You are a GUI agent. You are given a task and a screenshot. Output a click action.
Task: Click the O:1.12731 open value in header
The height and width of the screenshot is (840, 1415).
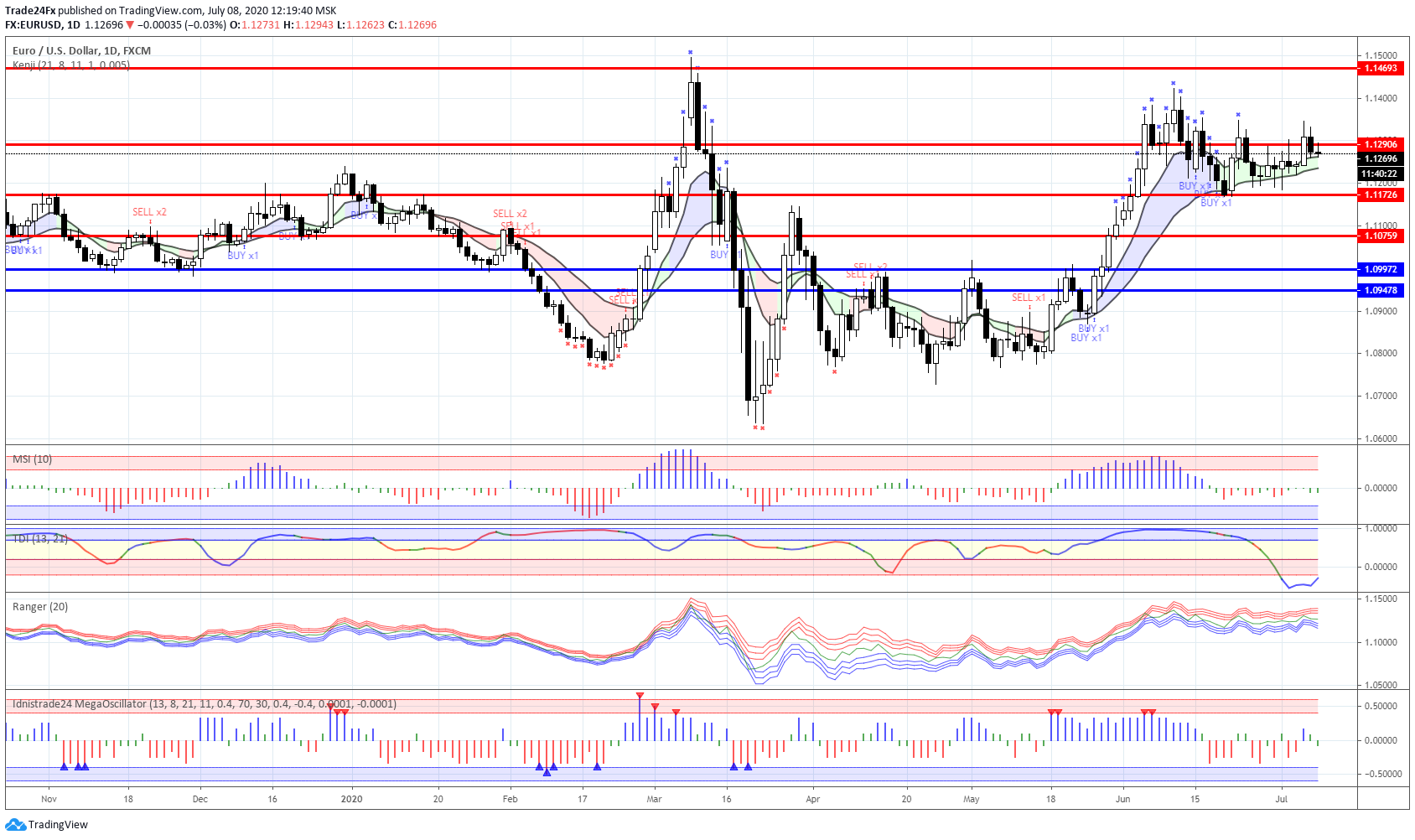(x=255, y=25)
